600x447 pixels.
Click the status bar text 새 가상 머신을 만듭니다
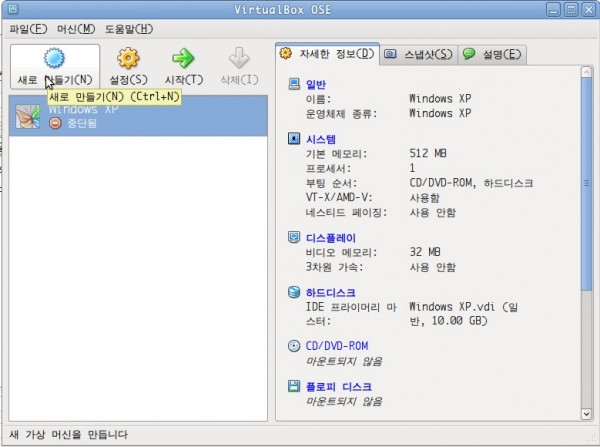(x=68, y=435)
